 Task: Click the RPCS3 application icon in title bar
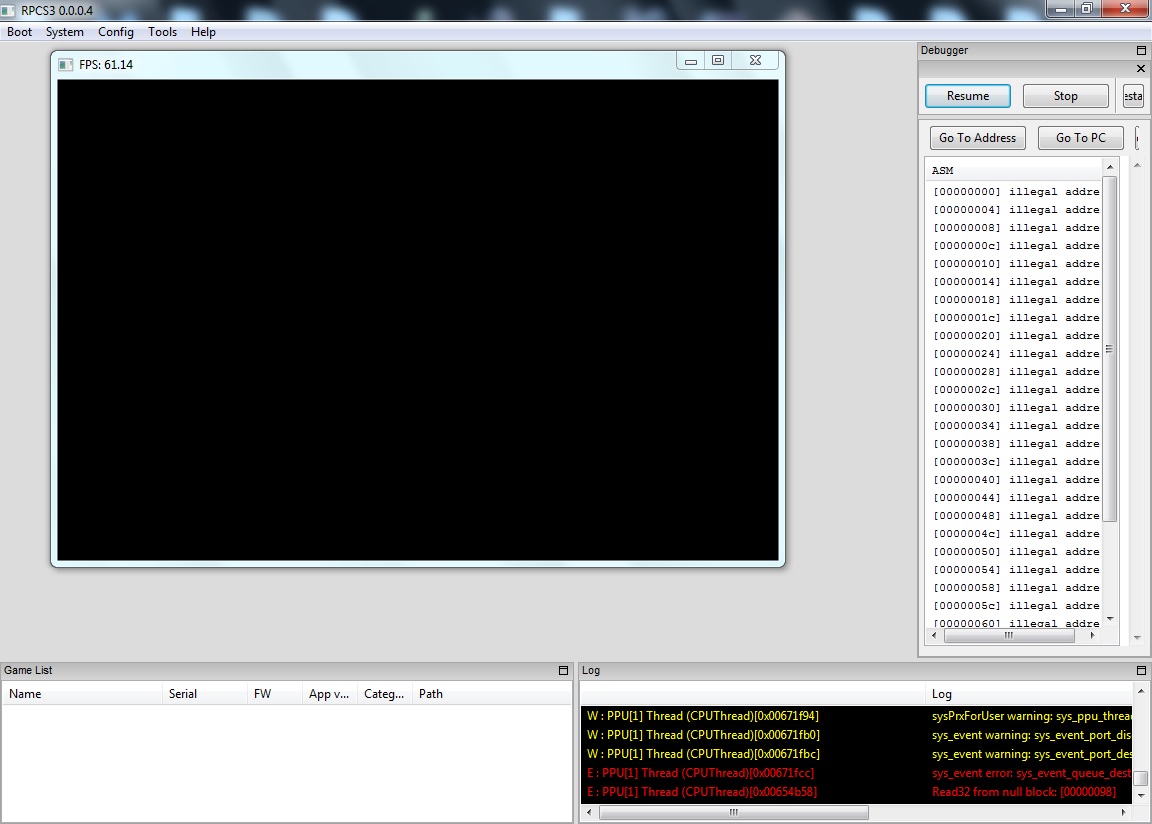click(x=9, y=10)
